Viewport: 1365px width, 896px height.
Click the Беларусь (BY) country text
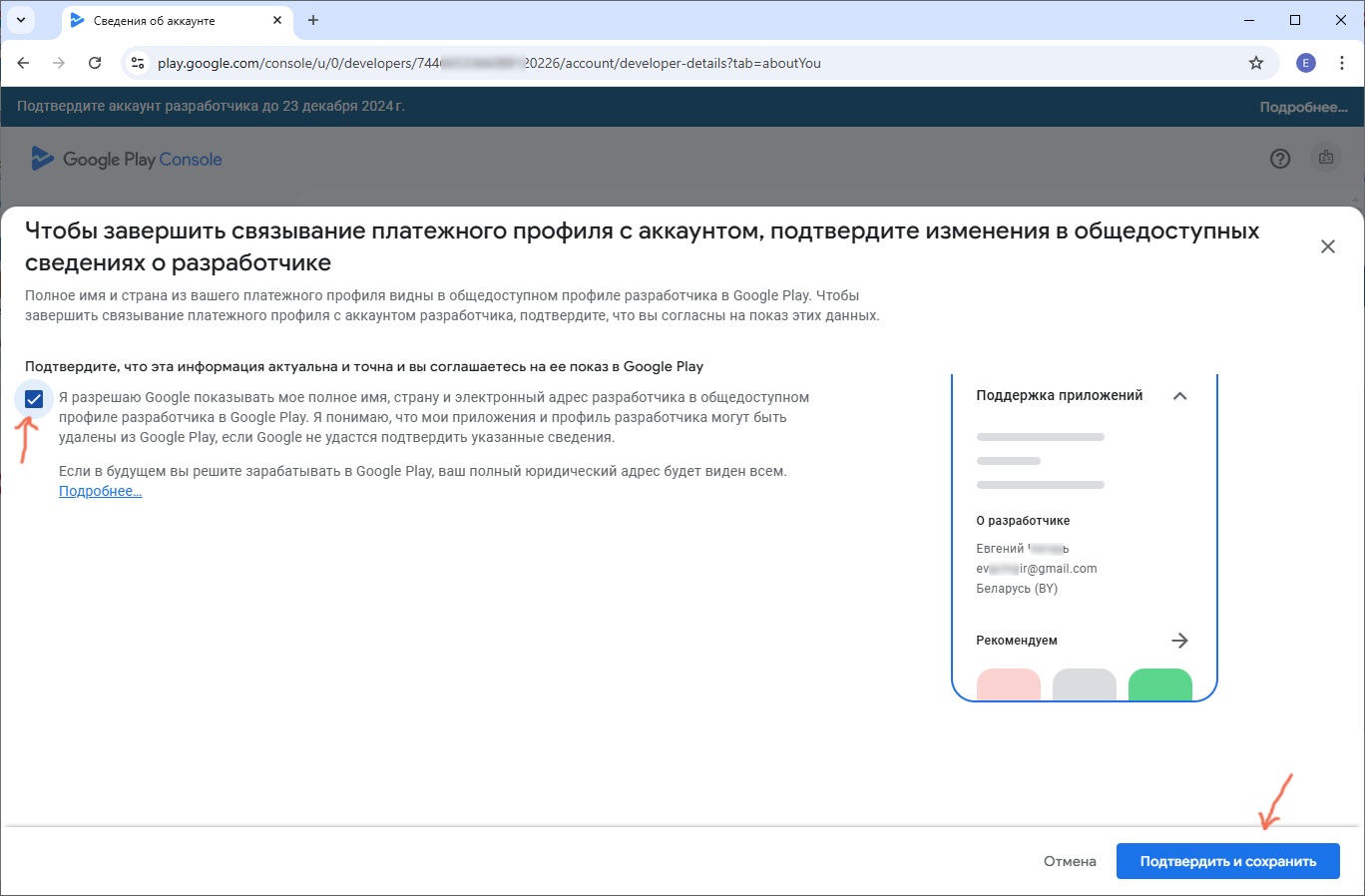click(x=1017, y=589)
